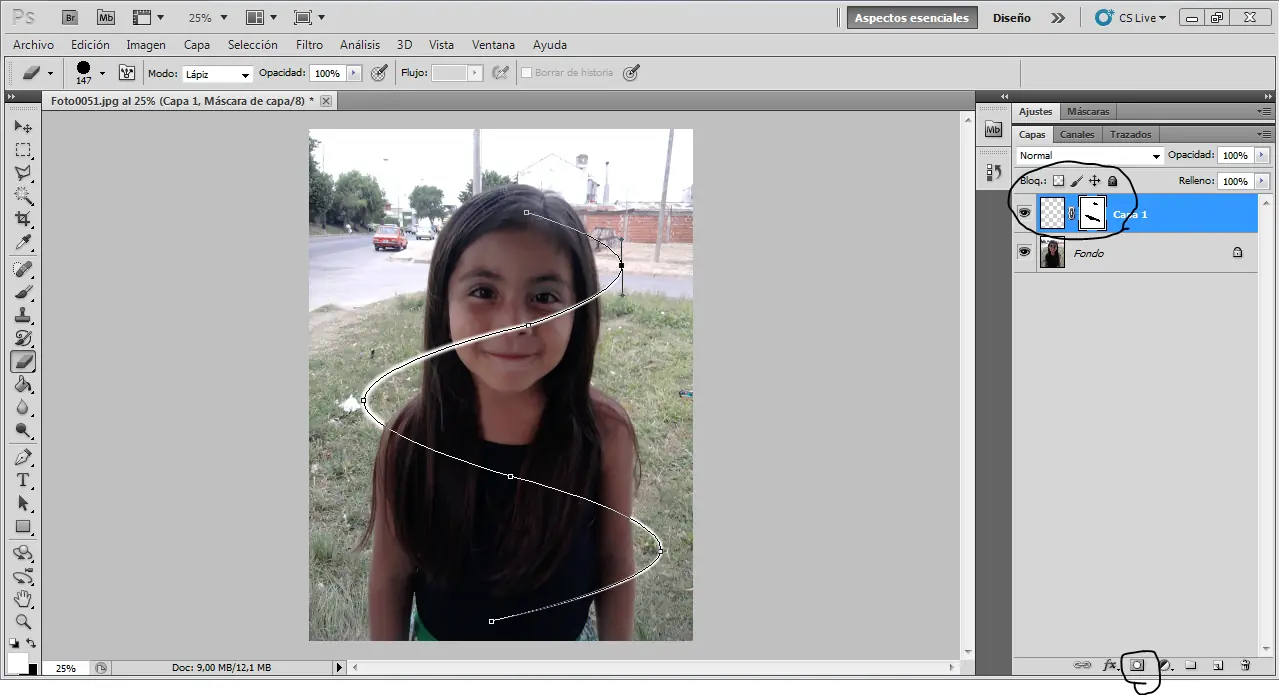Open the eraser opacity slider arrow
Image resolution: width=1279 pixels, height=695 pixels.
tap(354, 73)
